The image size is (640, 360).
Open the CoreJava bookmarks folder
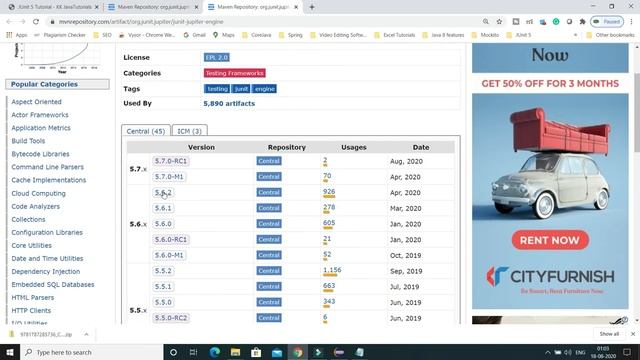coord(257,35)
